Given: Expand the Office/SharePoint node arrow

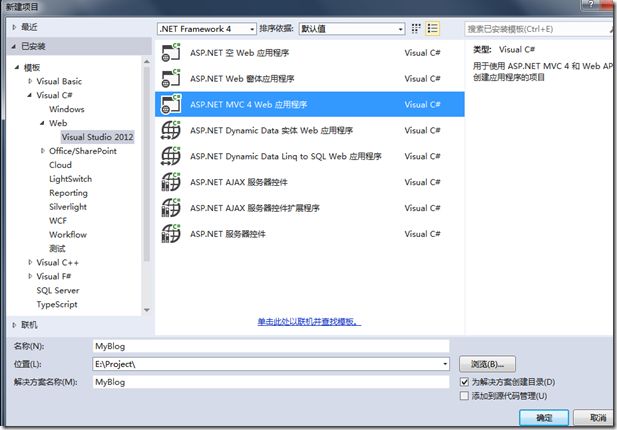Looking at the screenshot, I should (42, 151).
